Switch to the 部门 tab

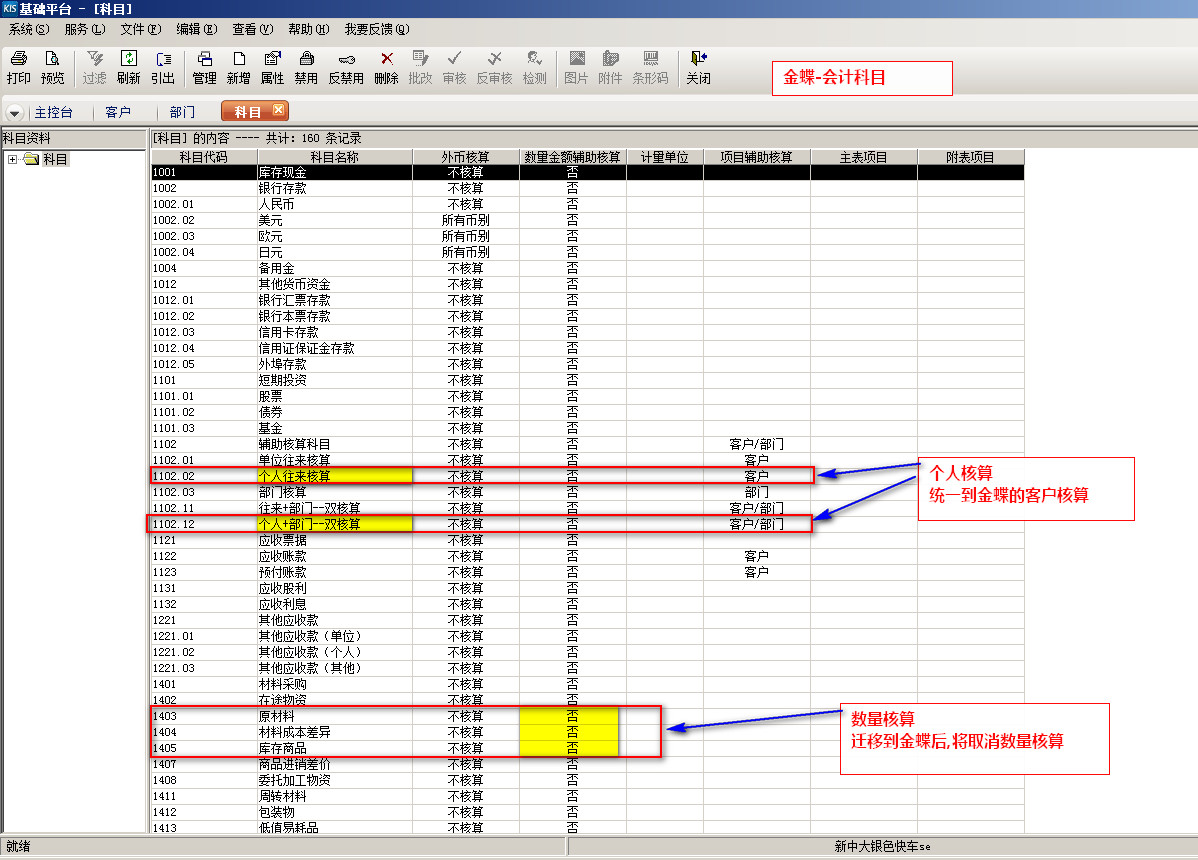182,113
